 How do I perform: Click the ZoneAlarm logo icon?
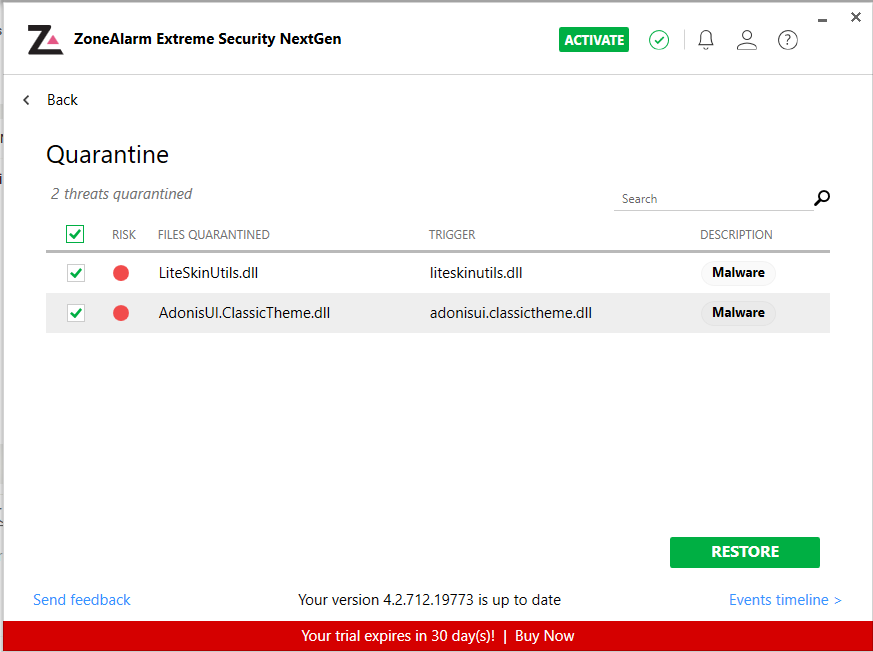[45, 40]
